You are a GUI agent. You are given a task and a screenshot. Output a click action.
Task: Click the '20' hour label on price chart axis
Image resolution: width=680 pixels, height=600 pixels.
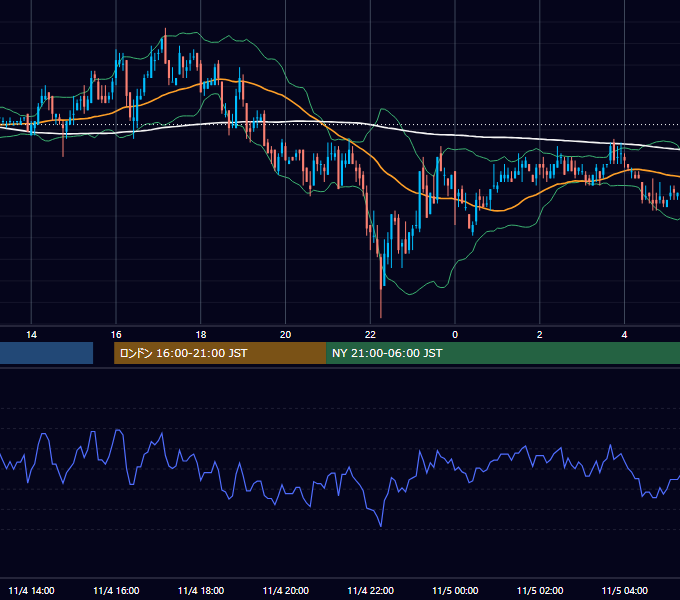285,335
